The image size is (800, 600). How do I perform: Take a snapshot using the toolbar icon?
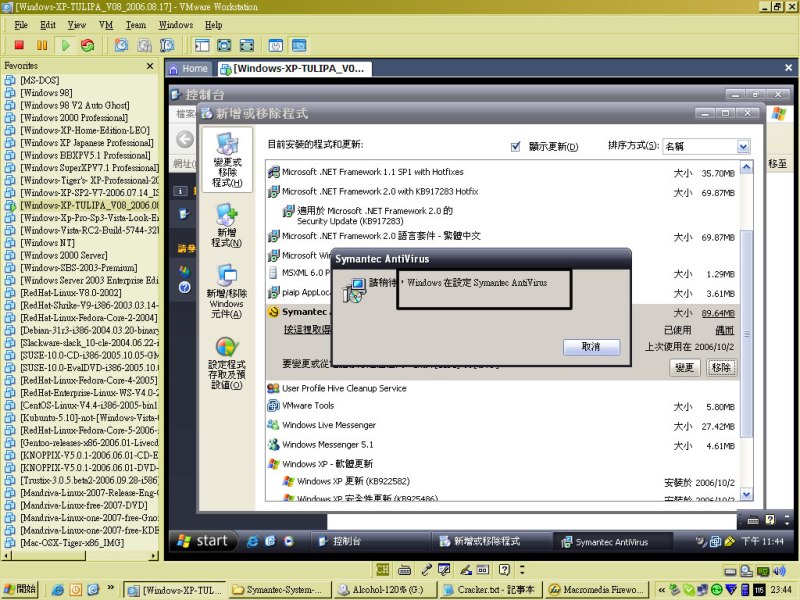(121, 45)
